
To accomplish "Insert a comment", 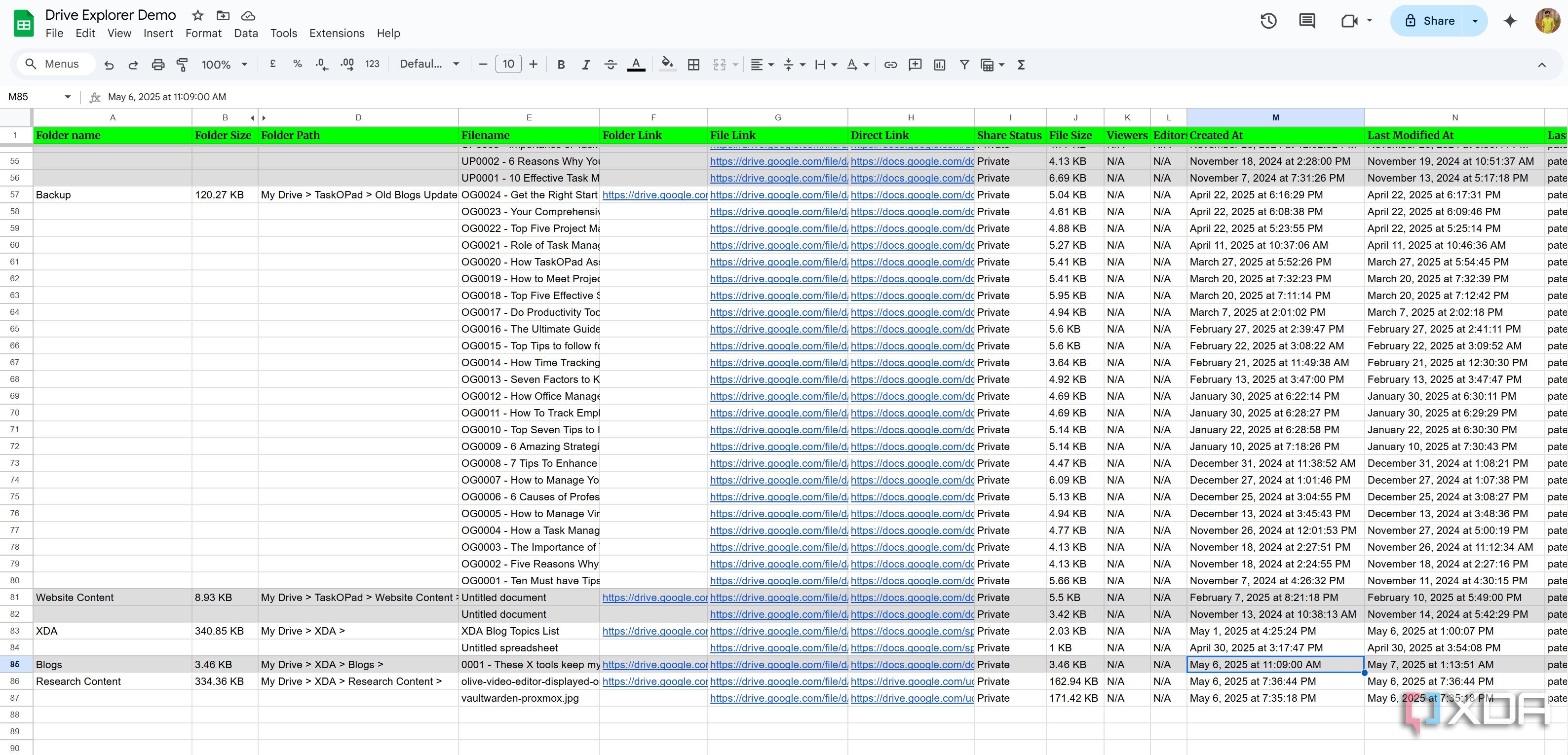I will point(915,65).
